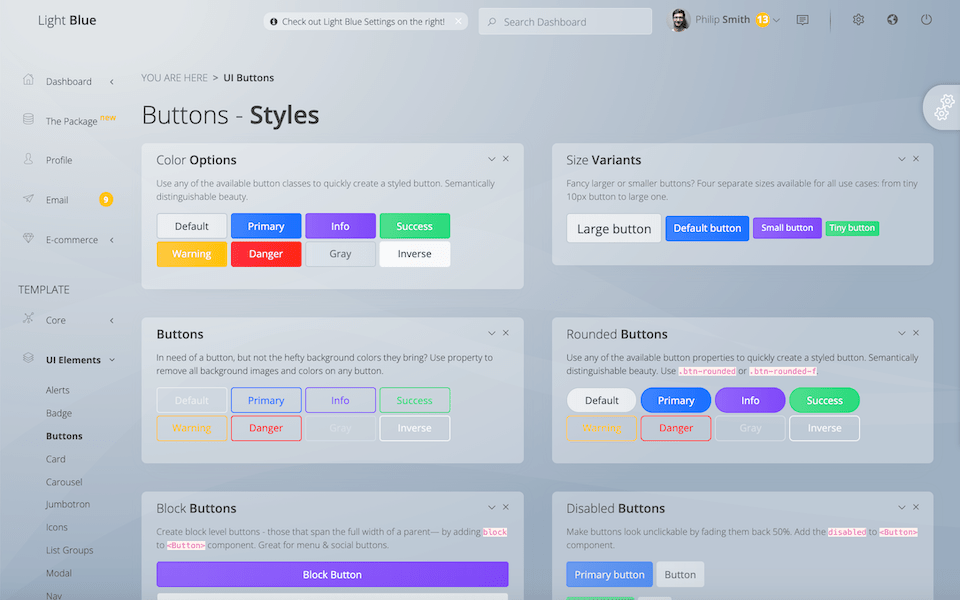Close the Size Variants card
960x600 pixels.
click(x=916, y=159)
